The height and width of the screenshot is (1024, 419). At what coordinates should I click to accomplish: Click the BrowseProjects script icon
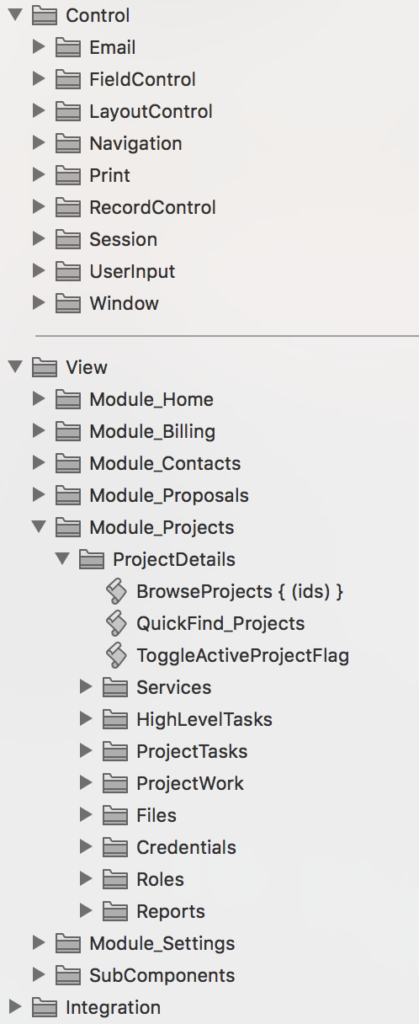(x=116, y=592)
